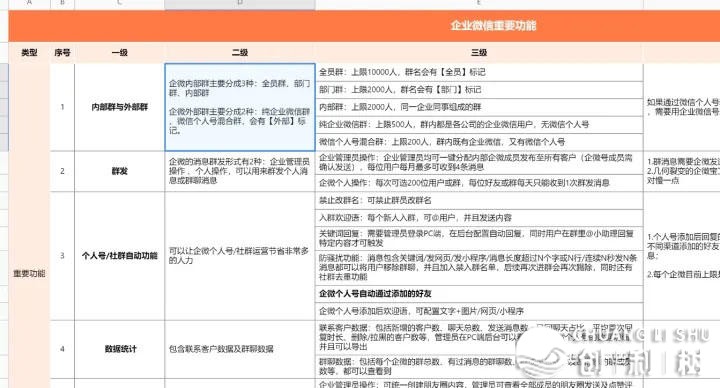Click the 三级 header cell
This screenshot has width=720, height=388.
(479, 53)
